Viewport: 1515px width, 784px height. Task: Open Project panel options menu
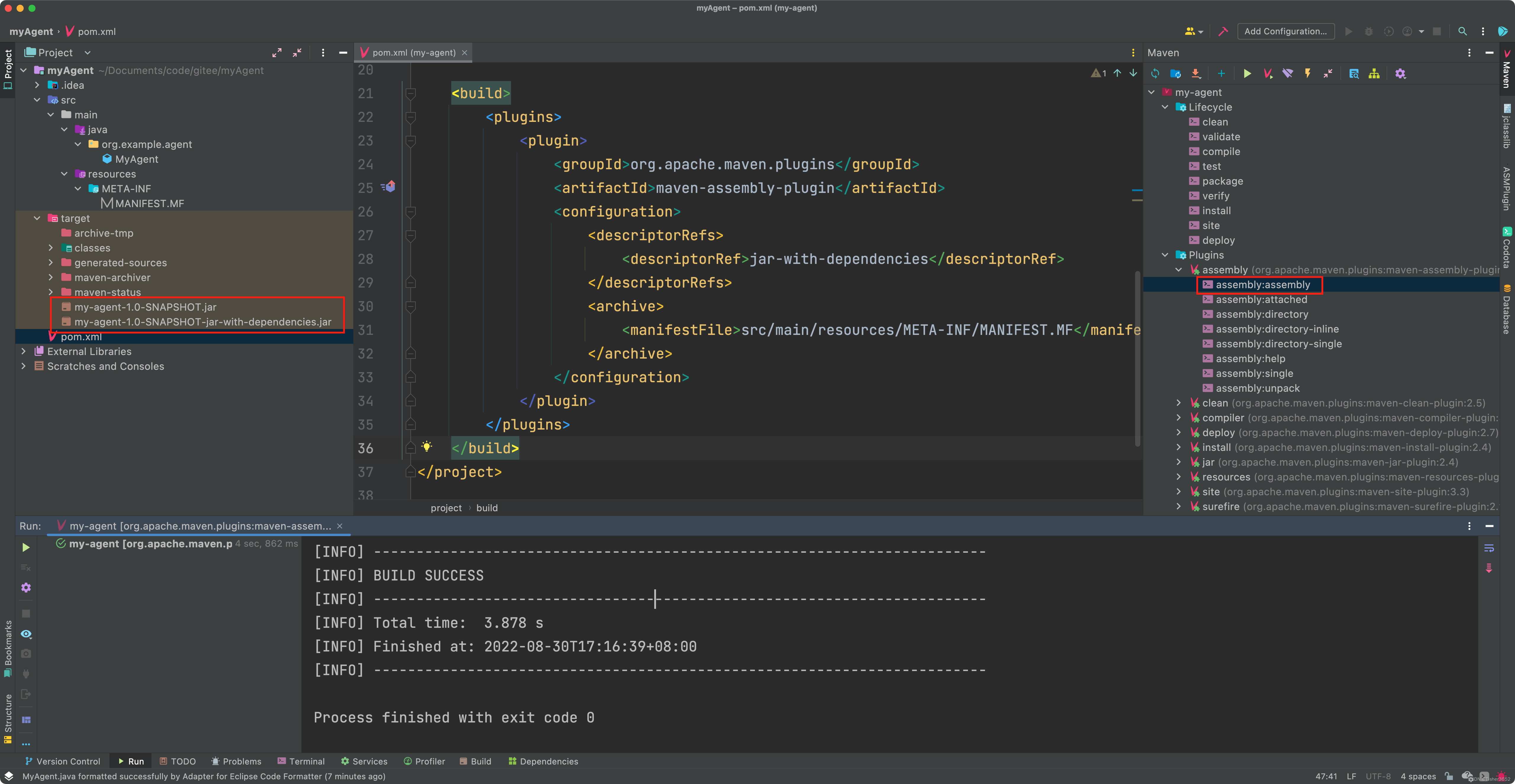pyautogui.click(x=323, y=52)
